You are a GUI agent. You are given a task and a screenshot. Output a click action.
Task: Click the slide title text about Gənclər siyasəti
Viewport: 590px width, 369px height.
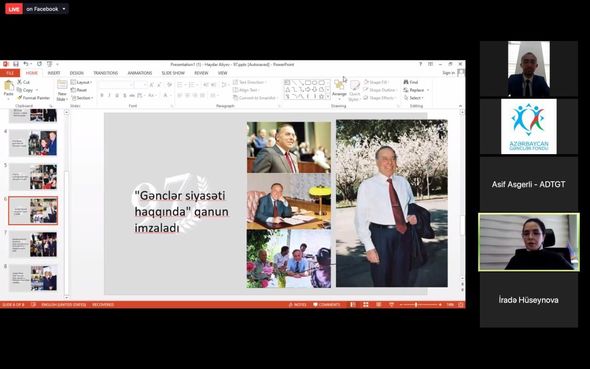(x=182, y=212)
